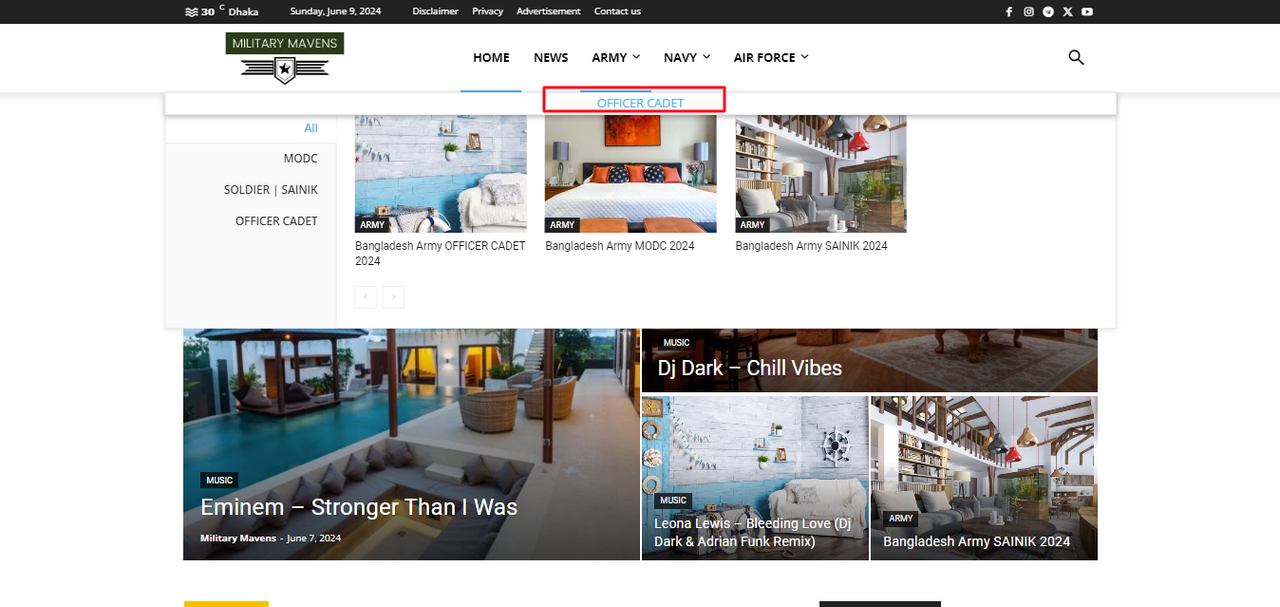The width and height of the screenshot is (1280, 607).
Task: Click ARMY tag on dropdown SAINIK thumbnail
Action: [x=752, y=225]
